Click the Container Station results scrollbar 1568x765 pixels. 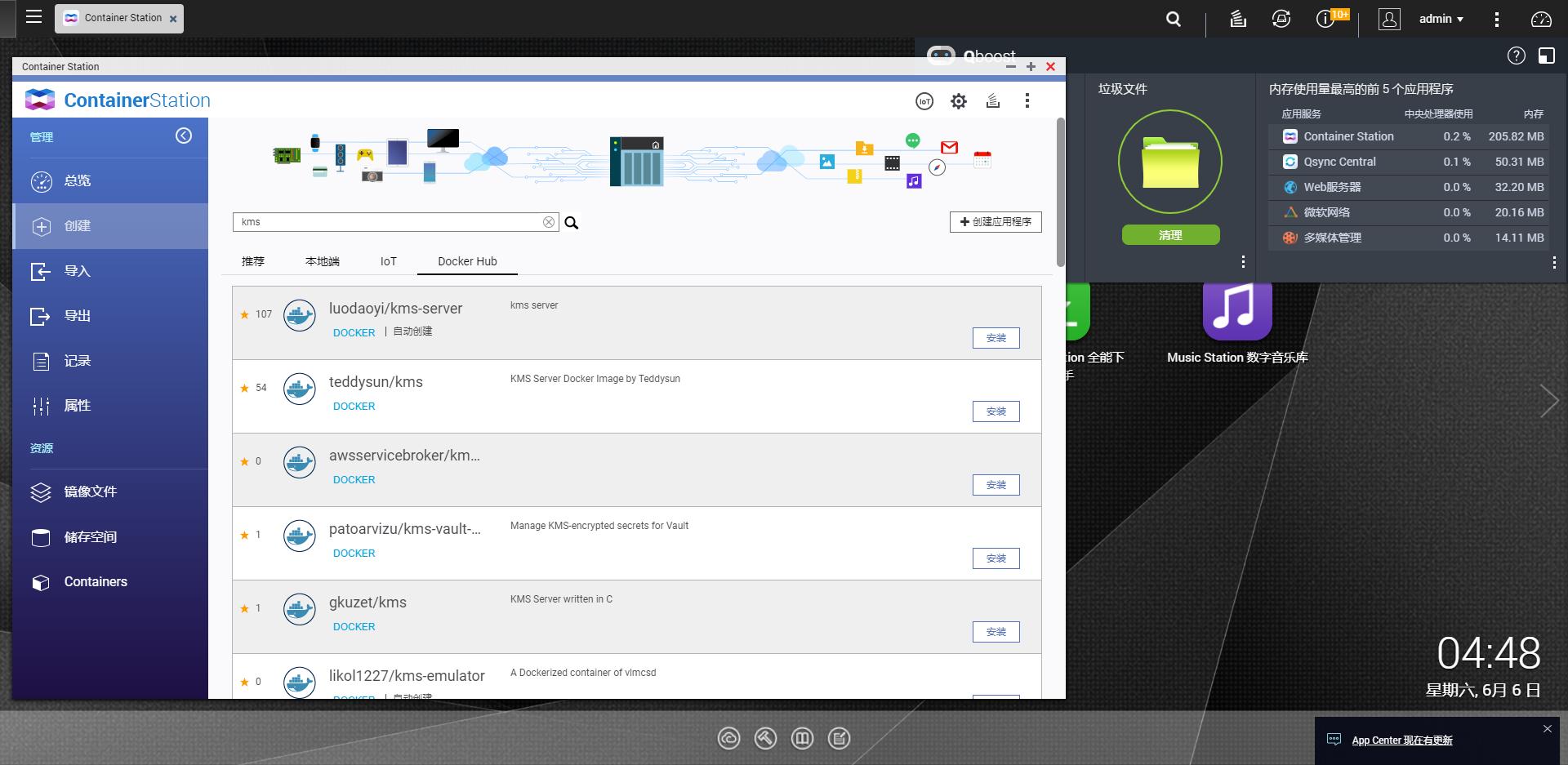pos(1061,192)
